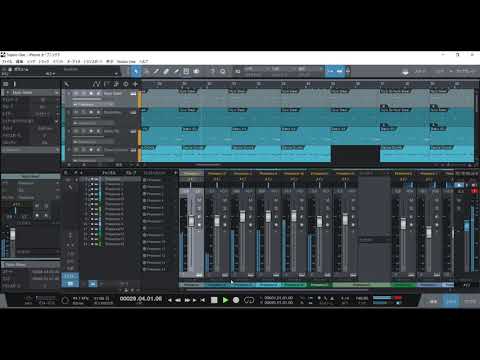
Task: Click the Record transport button
Action: [236, 300]
